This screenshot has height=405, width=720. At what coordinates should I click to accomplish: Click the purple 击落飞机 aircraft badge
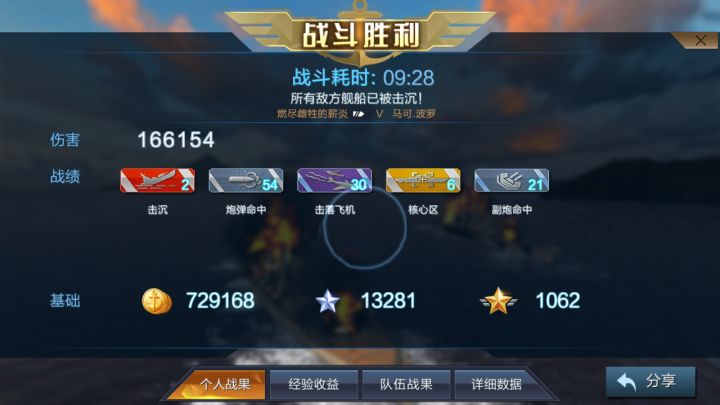tap(334, 180)
